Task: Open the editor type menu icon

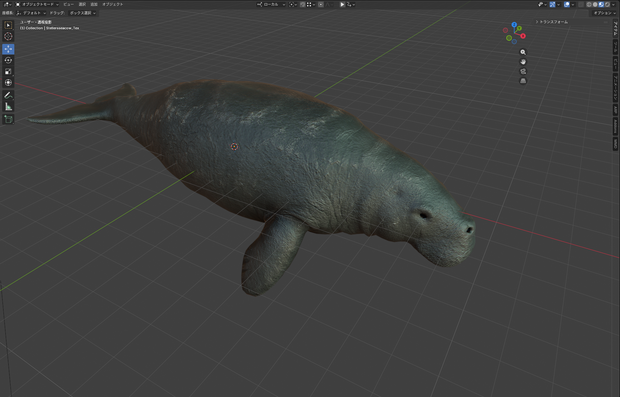Action: pos(7,4)
